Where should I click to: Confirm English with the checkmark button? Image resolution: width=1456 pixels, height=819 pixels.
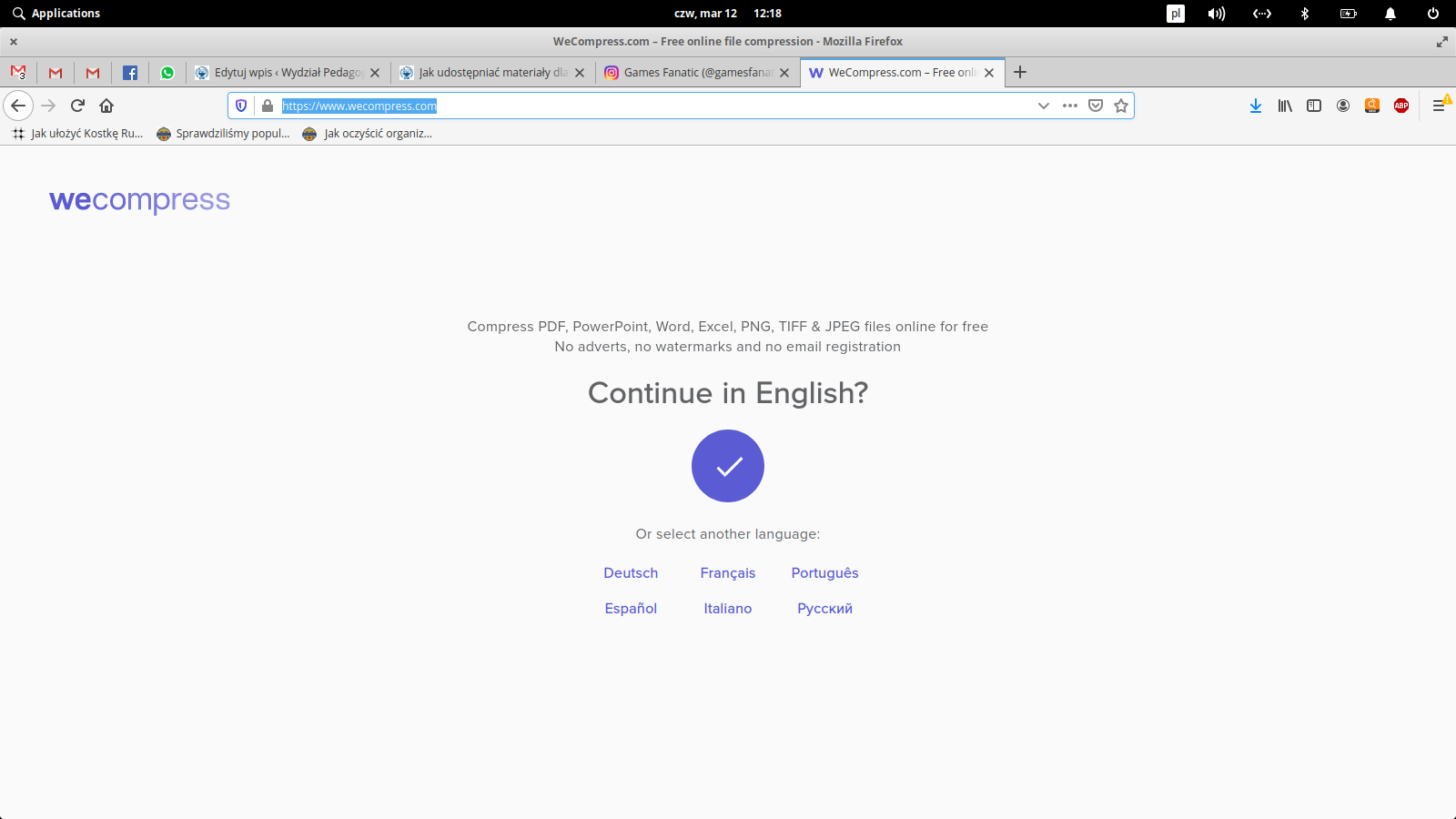click(728, 466)
